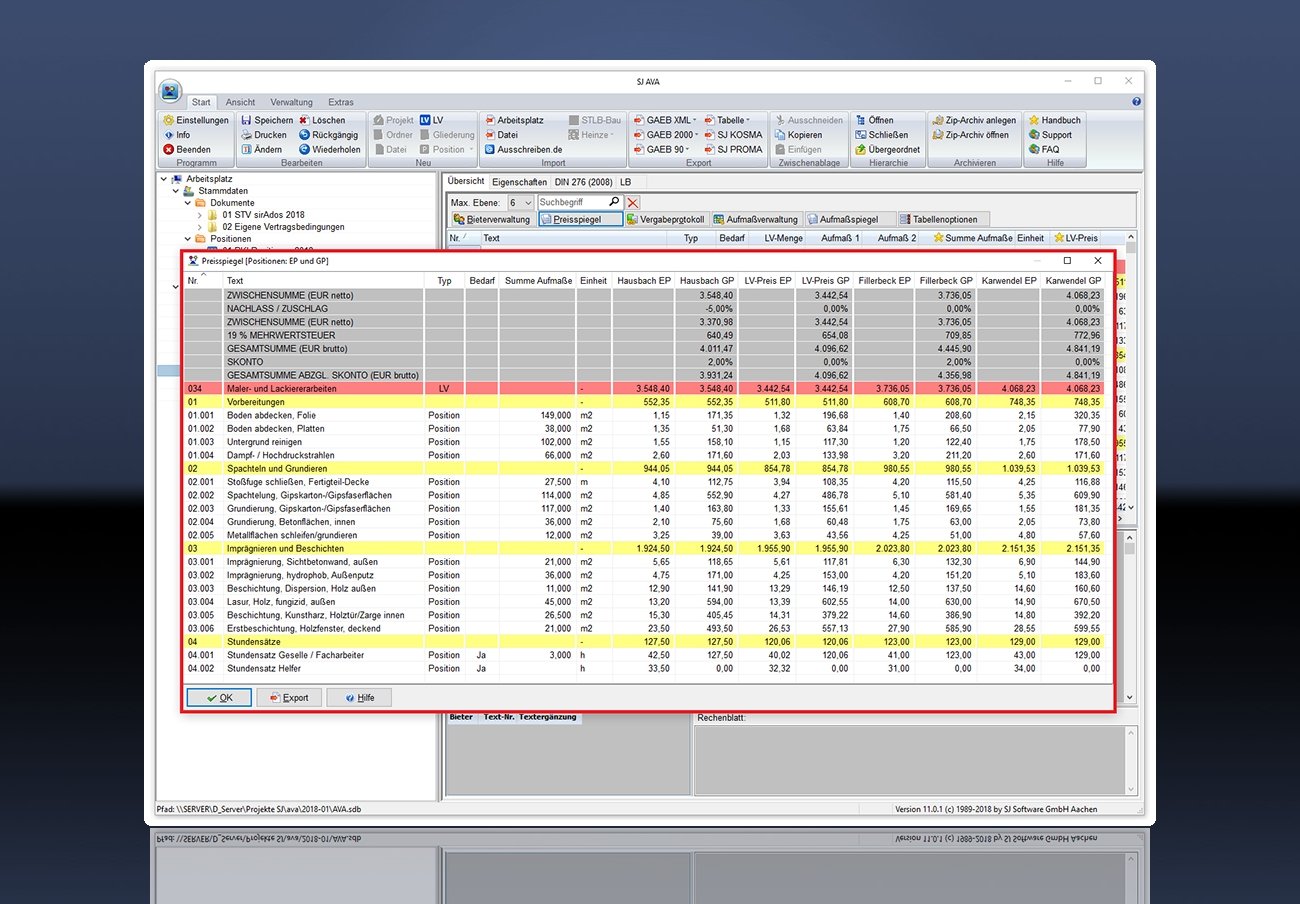This screenshot has width=1300, height=904.
Task: Click Export in the Preisspiegel dialog
Action: coord(289,697)
